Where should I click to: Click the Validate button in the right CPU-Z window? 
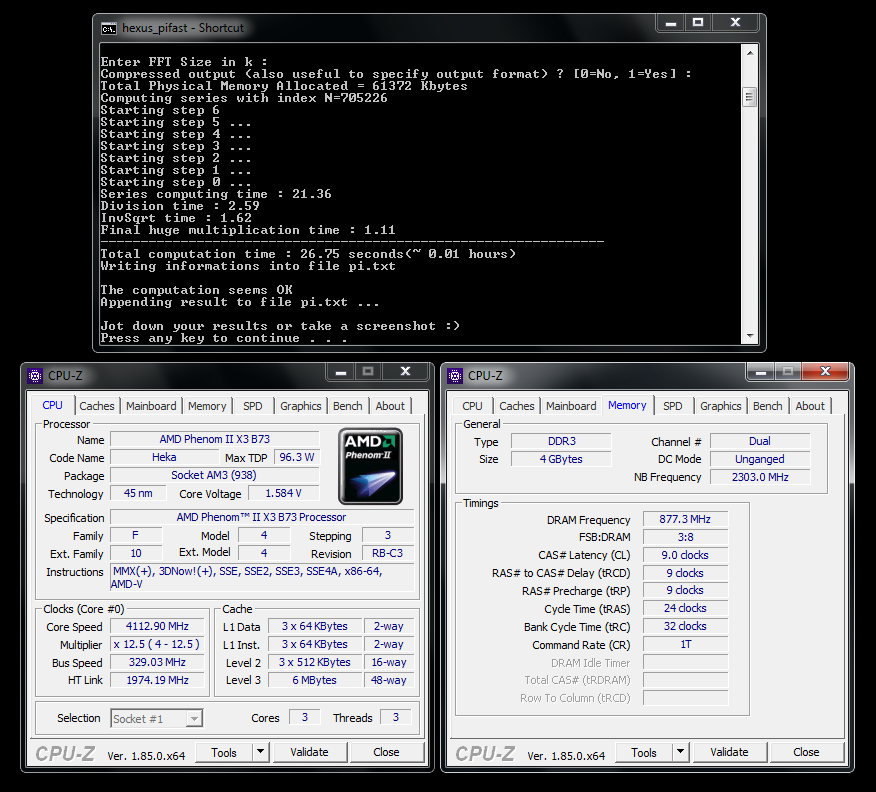click(x=729, y=752)
